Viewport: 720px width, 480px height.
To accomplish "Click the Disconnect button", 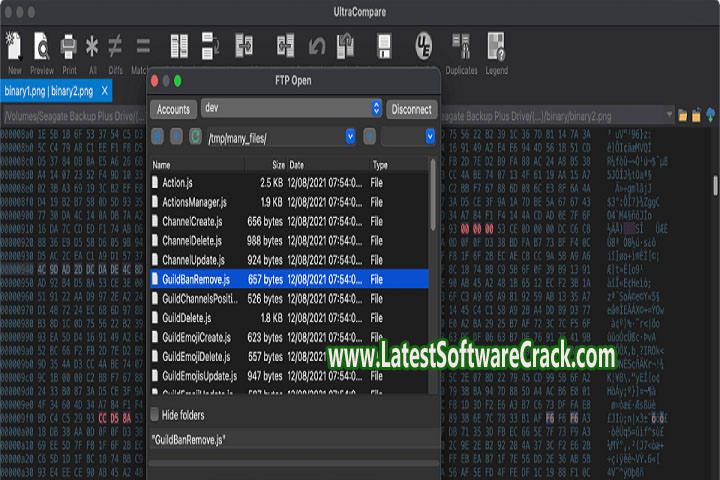I will (411, 109).
